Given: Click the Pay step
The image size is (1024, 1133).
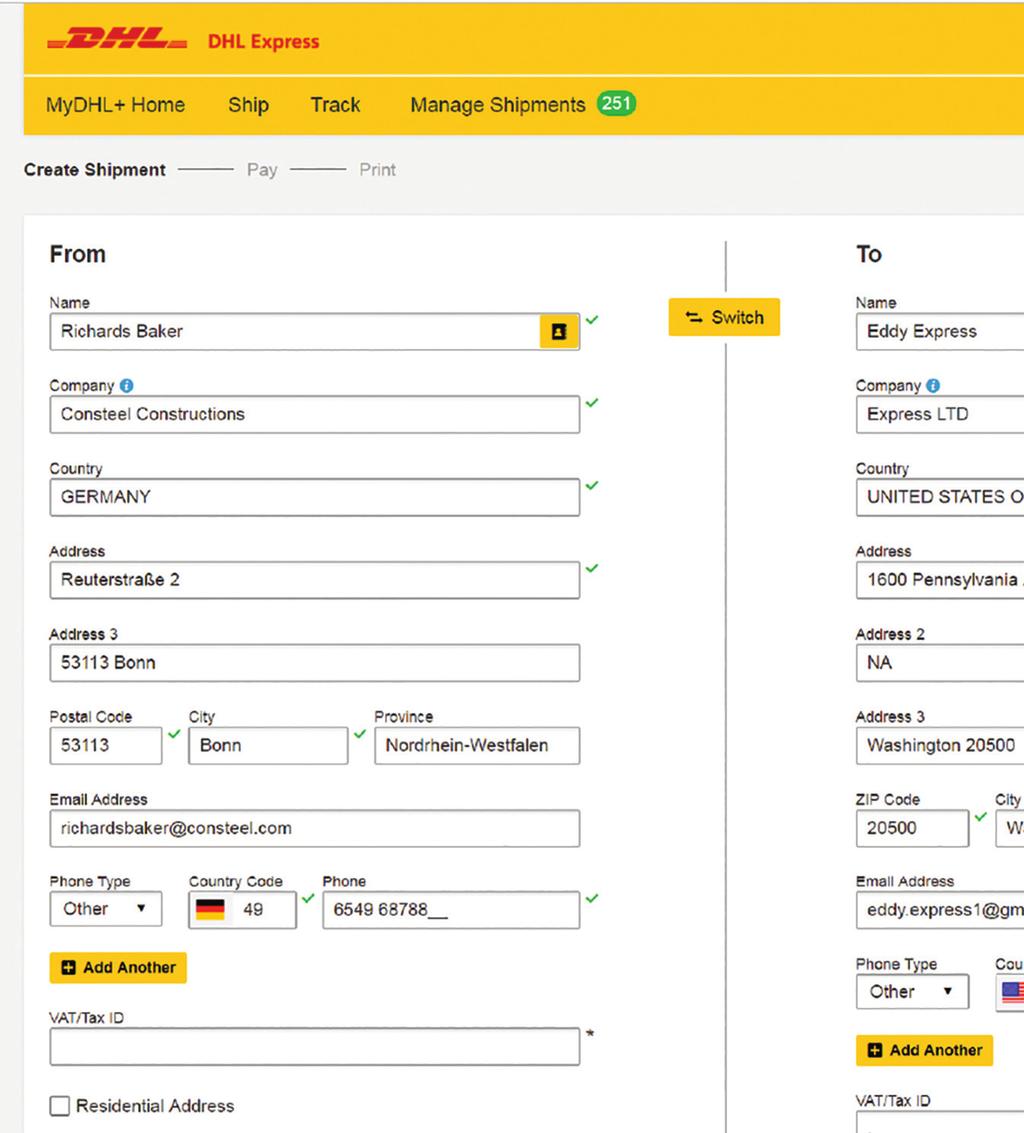Looking at the screenshot, I should [x=262, y=170].
